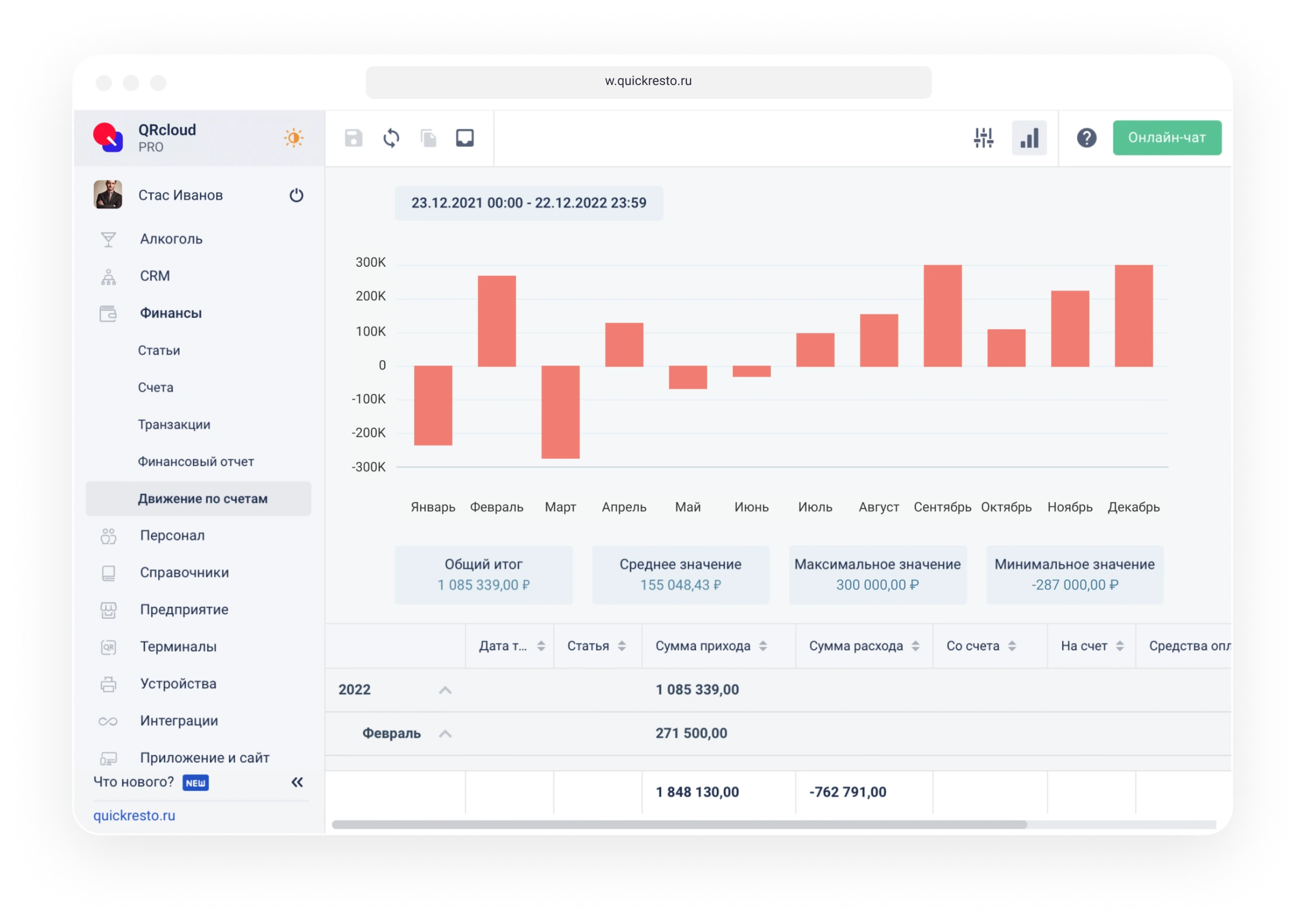Toggle the bar chart display button
Image resolution: width=1304 pixels, height=924 pixels.
click(x=1029, y=138)
